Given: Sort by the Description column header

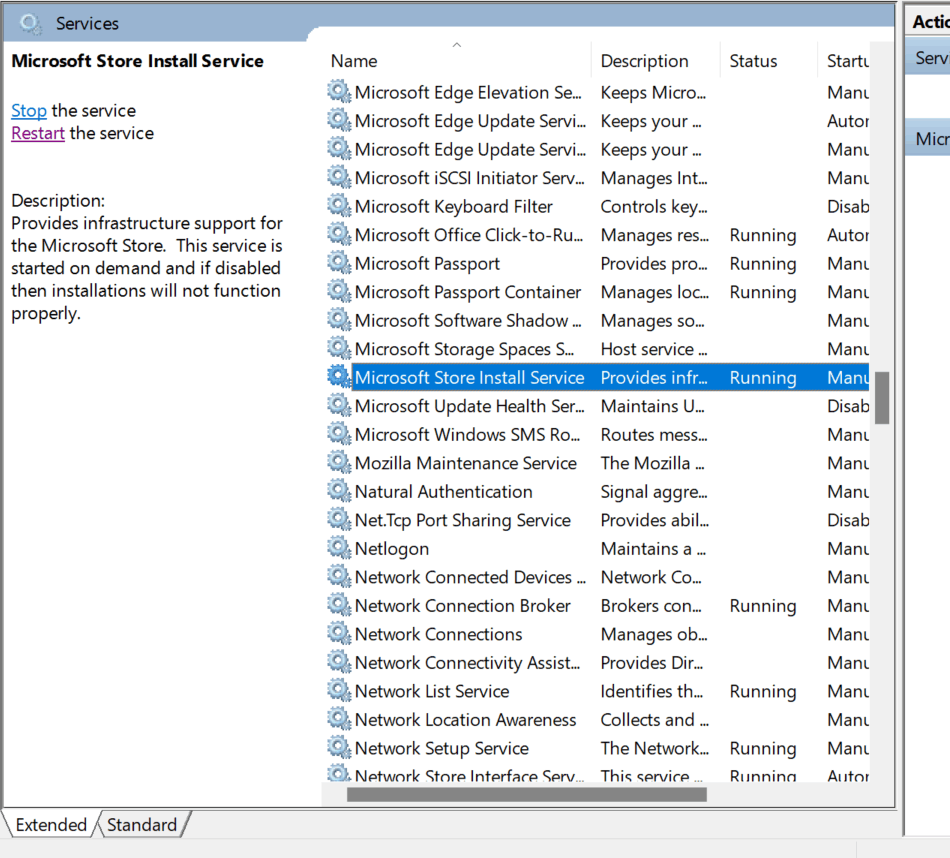Looking at the screenshot, I should 656,61.
